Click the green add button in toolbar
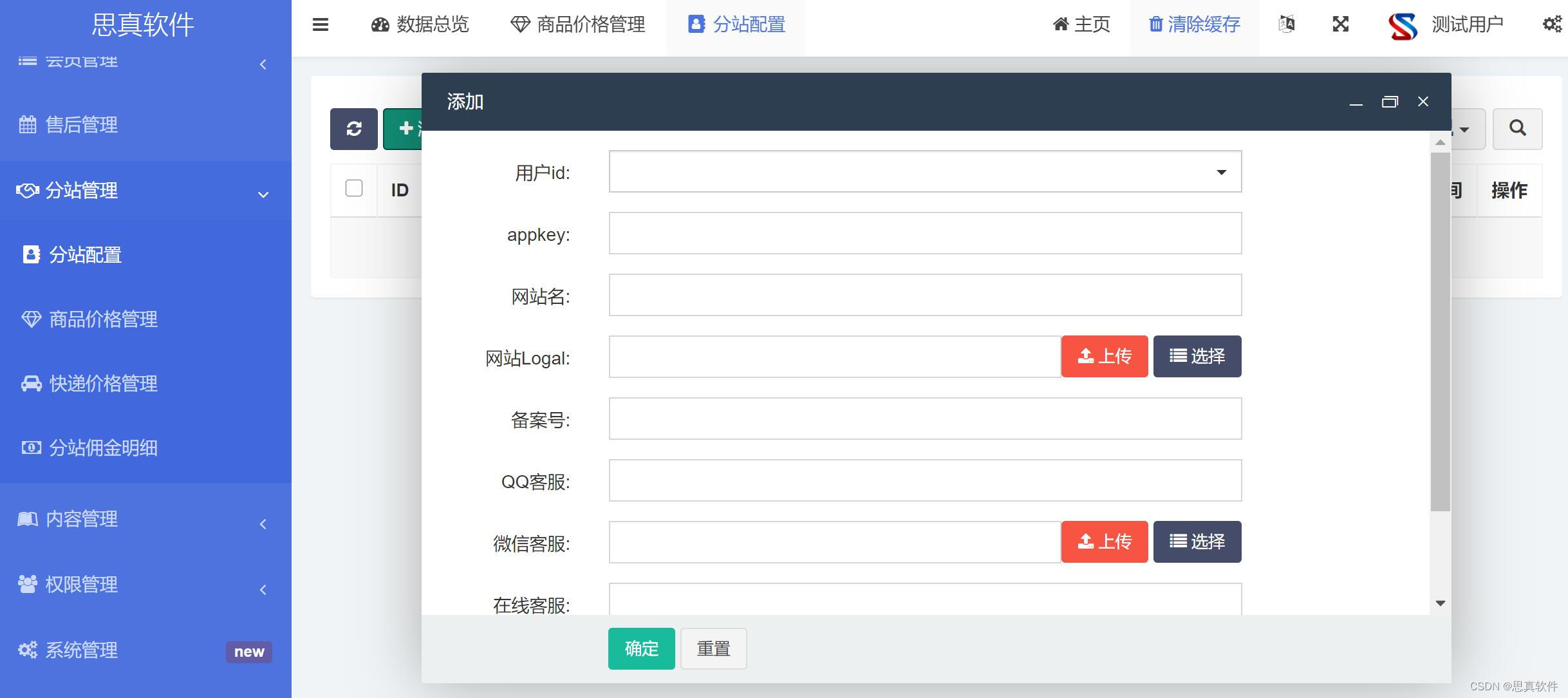This screenshot has height=698, width=1568. tap(403, 129)
